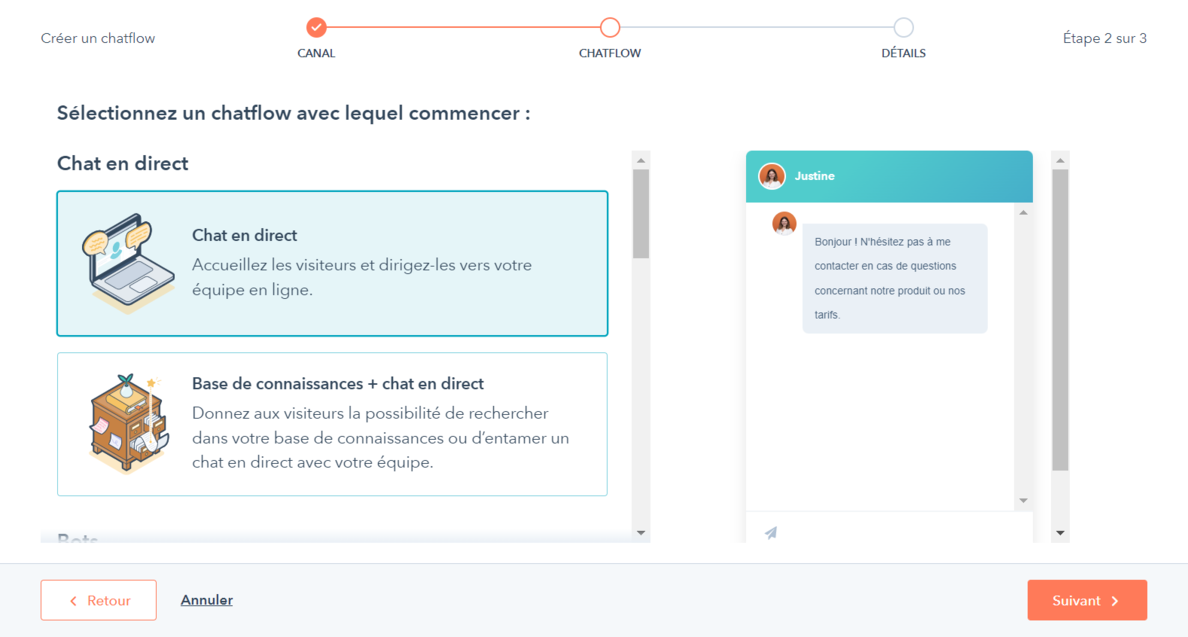The image size is (1188, 637).
Task: Click the completed Canal step checkmark
Action: (316, 27)
